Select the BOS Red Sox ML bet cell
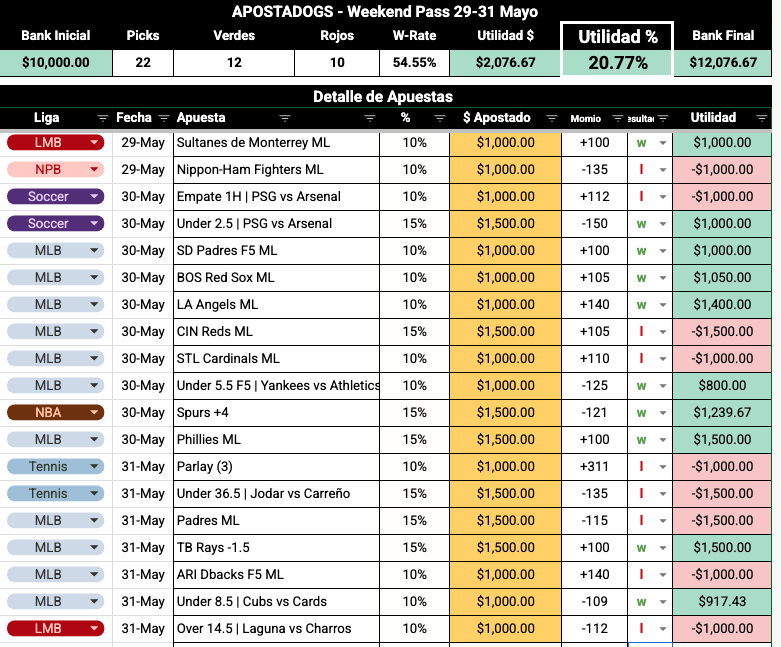 276,277
